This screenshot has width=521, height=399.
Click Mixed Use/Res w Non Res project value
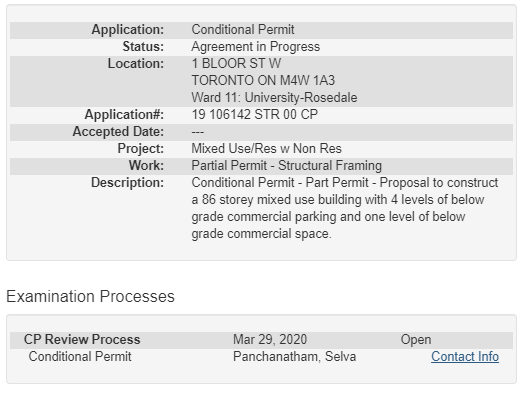pos(266,148)
